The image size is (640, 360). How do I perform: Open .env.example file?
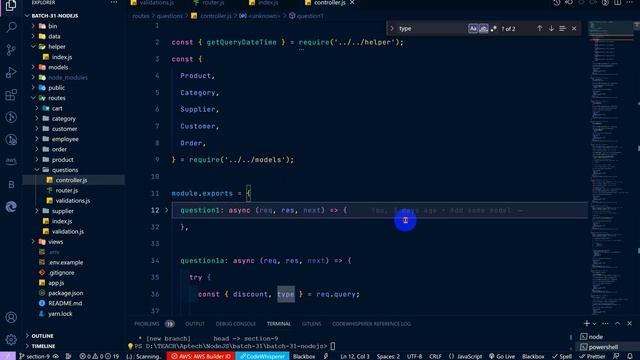coord(65,262)
